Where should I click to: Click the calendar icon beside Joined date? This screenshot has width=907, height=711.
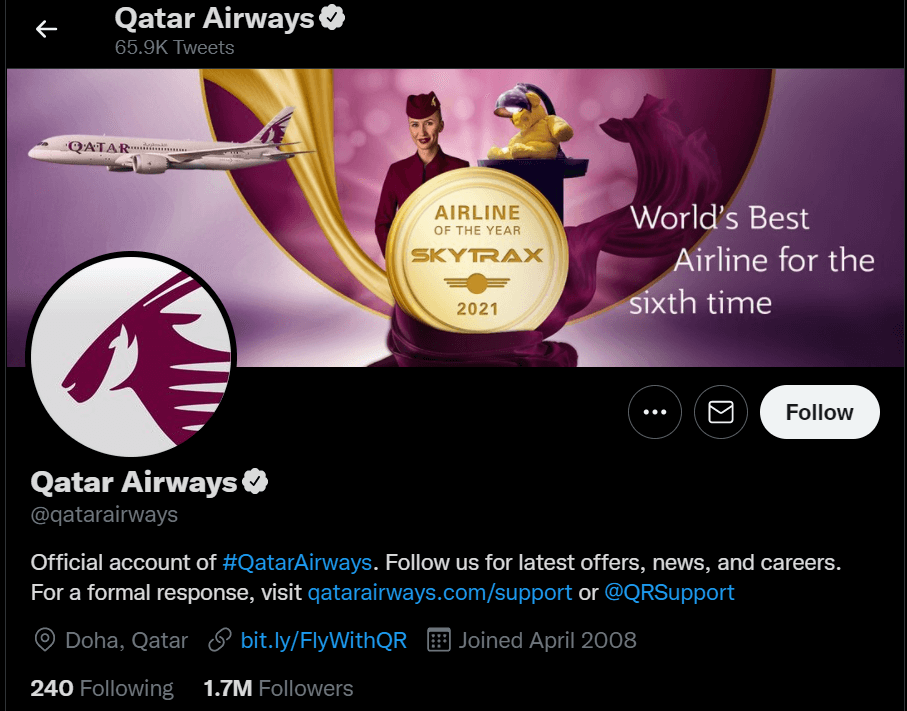pos(438,640)
